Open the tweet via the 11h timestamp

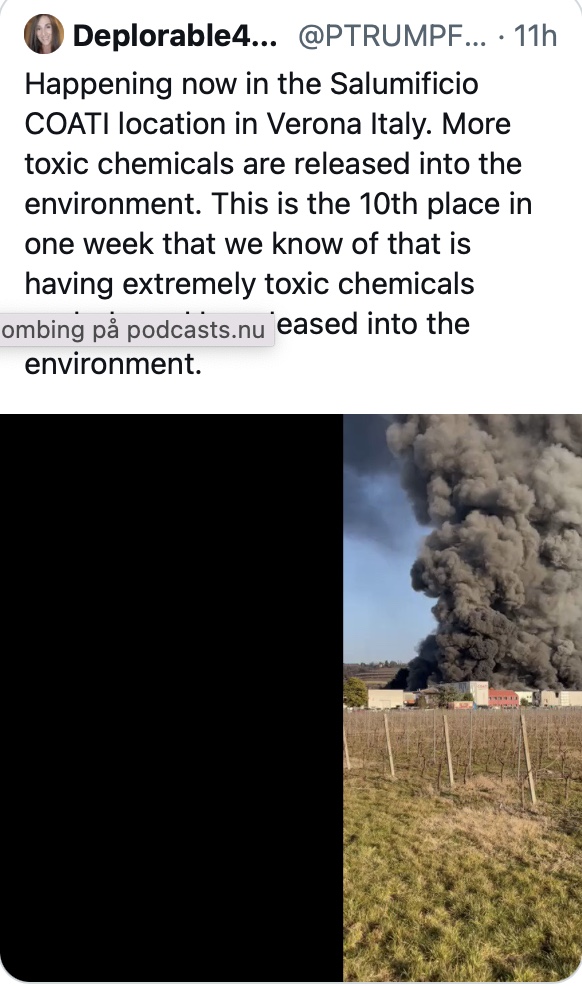click(x=535, y=36)
